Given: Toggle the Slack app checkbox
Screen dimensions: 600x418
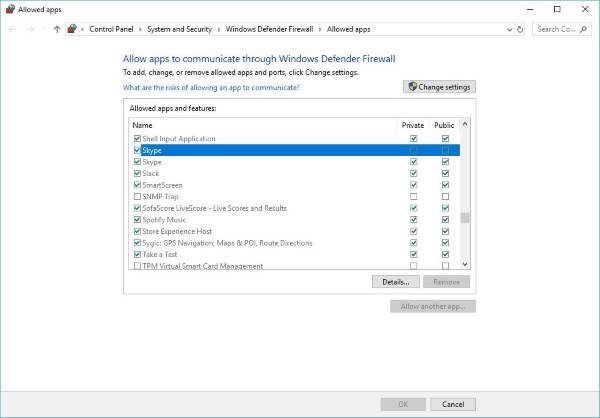Looking at the screenshot, I should tap(137, 173).
